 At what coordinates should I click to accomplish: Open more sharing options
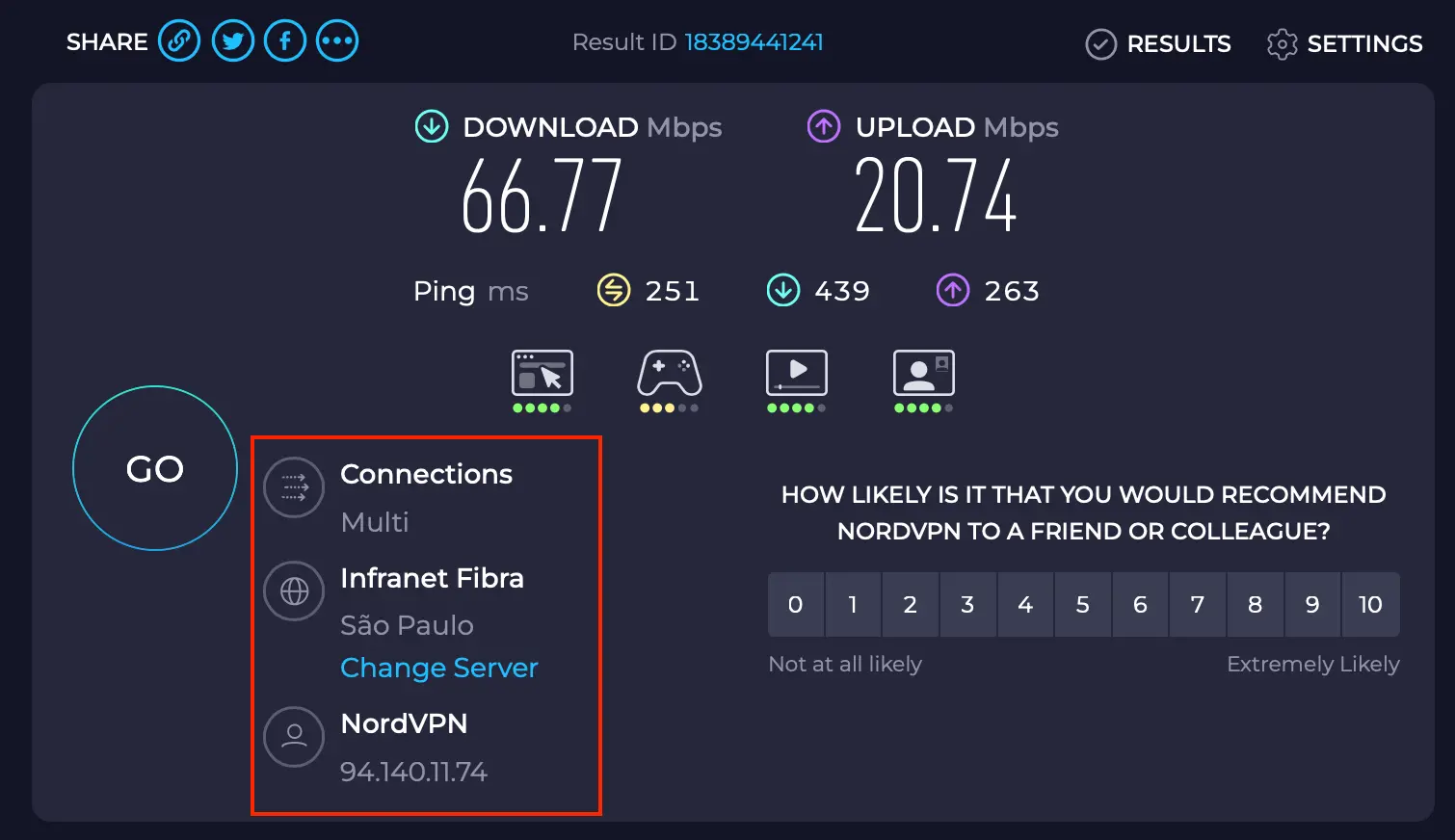coord(337,40)
